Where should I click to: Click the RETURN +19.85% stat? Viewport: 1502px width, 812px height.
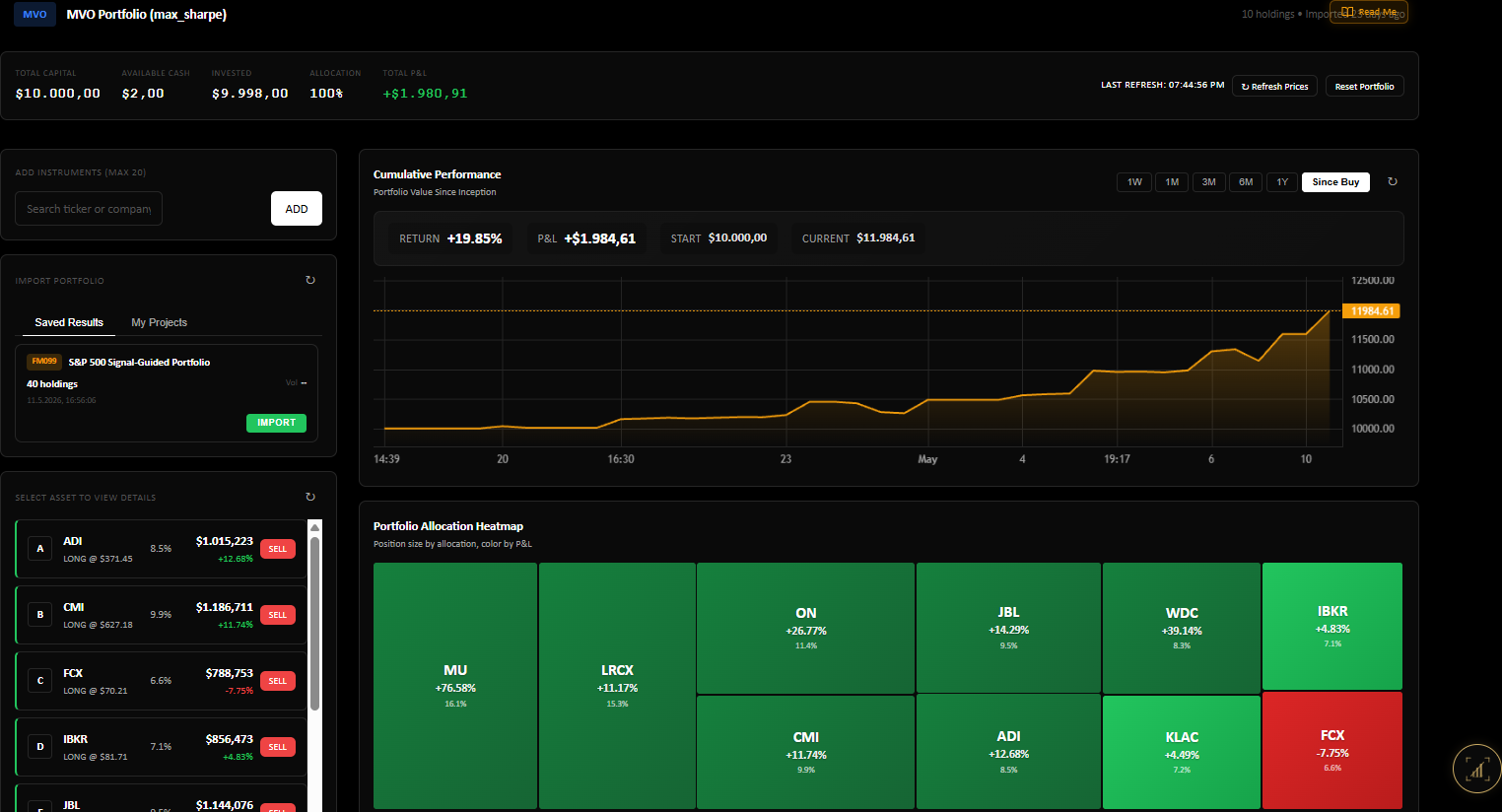pos(450,238)
